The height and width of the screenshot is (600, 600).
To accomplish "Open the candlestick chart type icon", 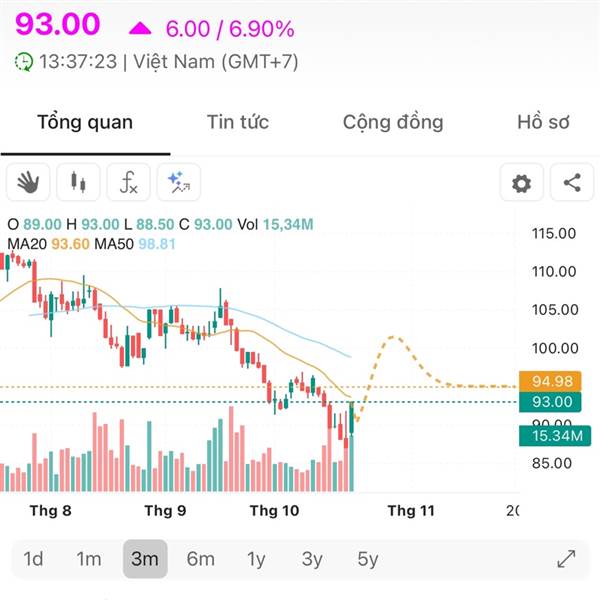I will click(78, 183).
